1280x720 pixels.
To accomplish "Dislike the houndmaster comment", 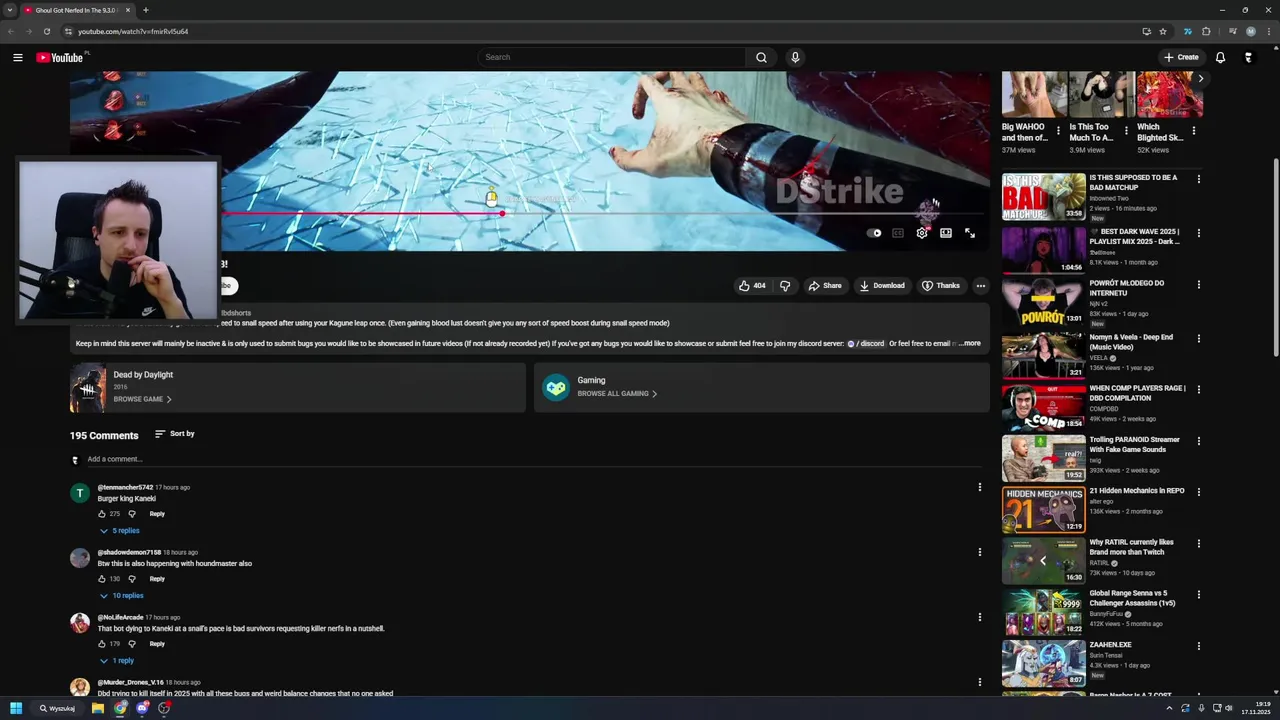I will click(x=132, y=579).
